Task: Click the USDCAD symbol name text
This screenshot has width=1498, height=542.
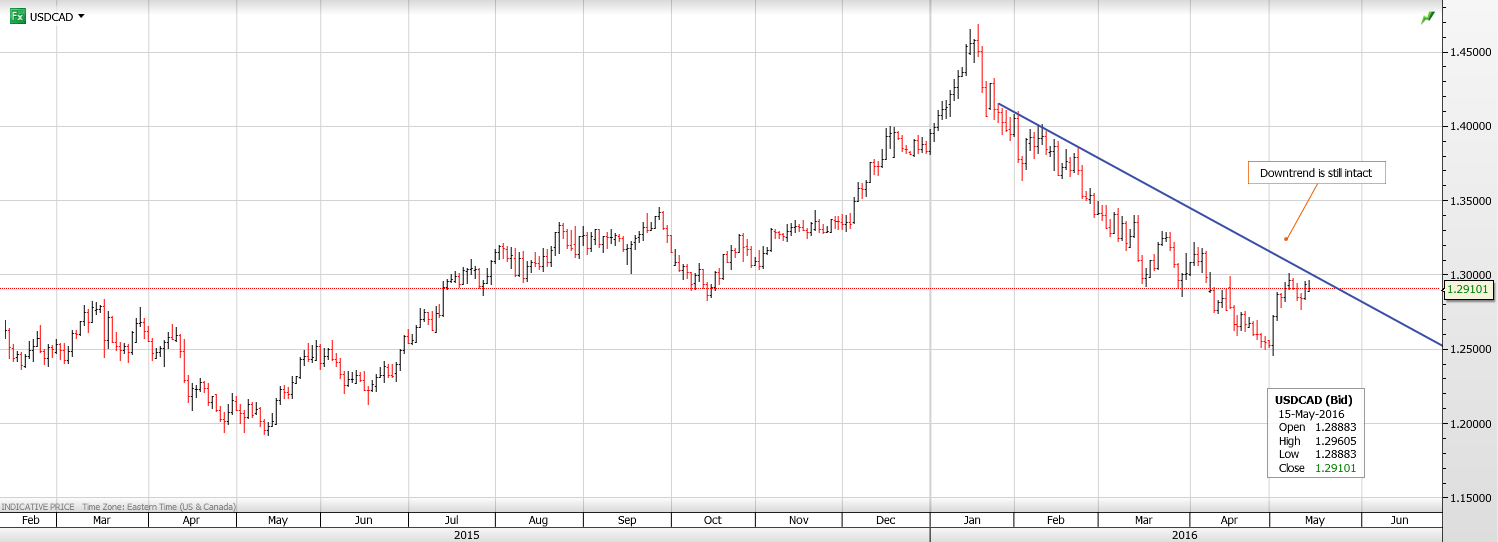Action: [52, 17]
